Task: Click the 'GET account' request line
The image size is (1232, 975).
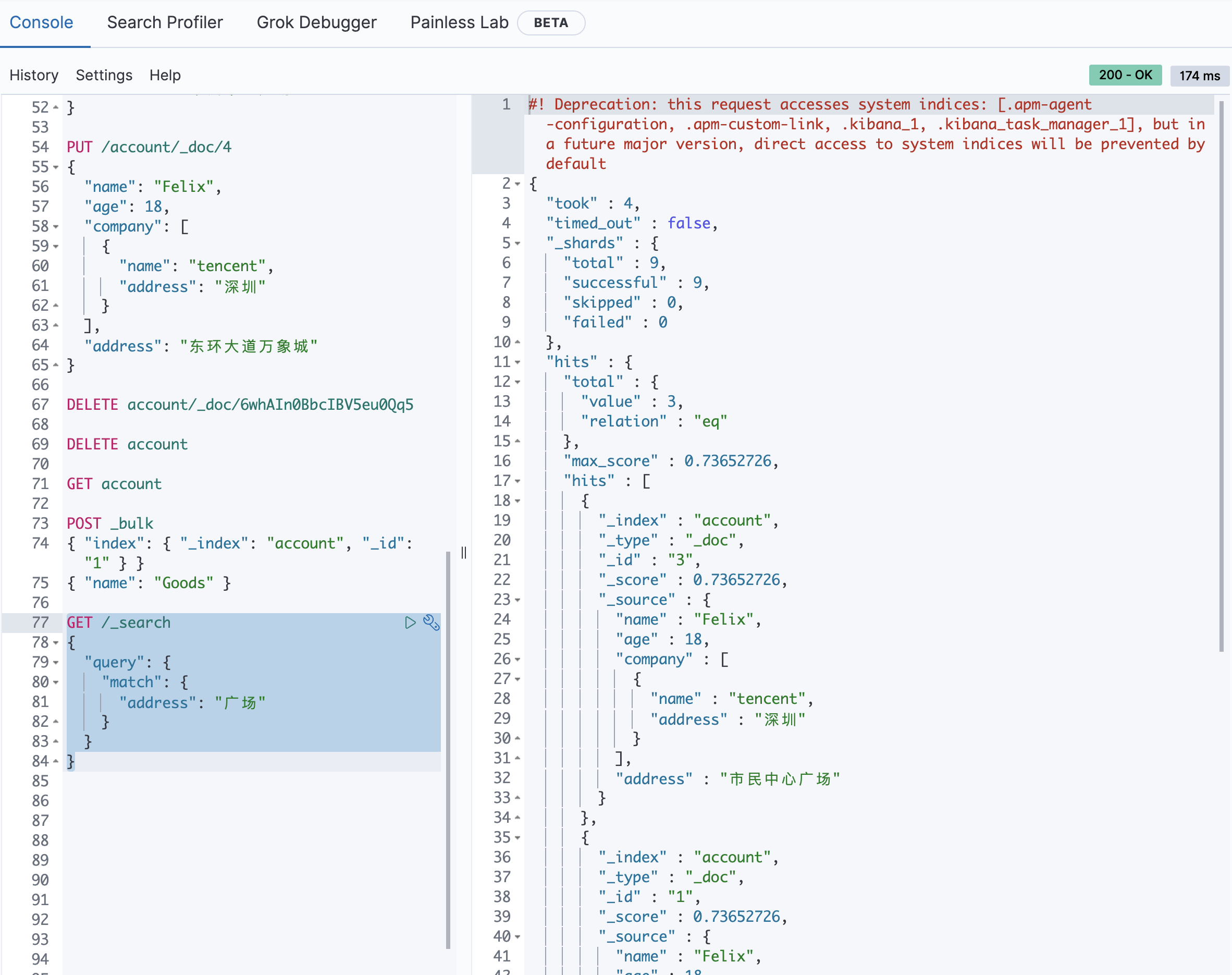Action: click(x=114, y=484)
